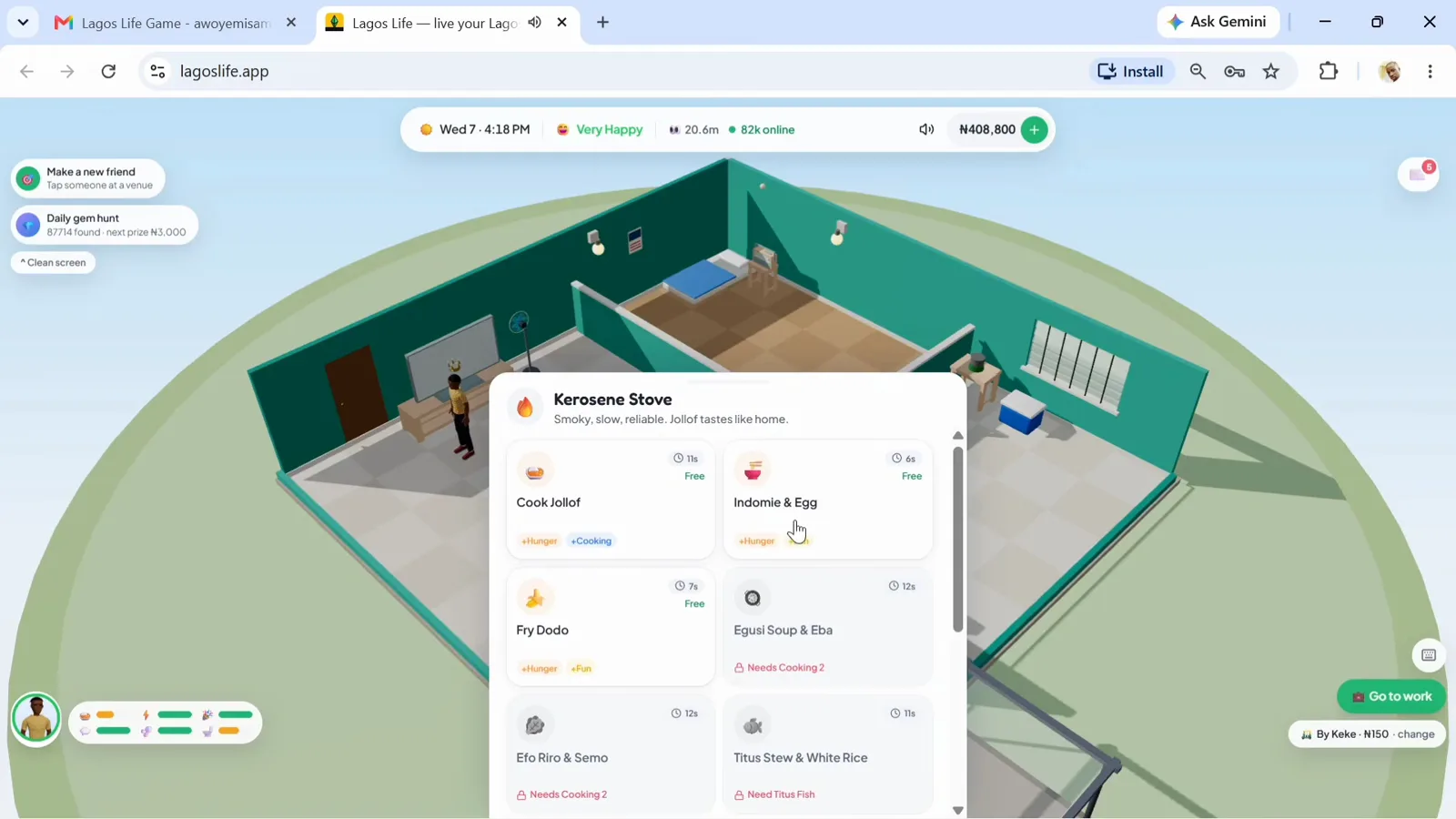This screenshot has width=1456, height=819.
Task: Click the Wed 7 · 4:18 PM clock
Action: (475, 129)
